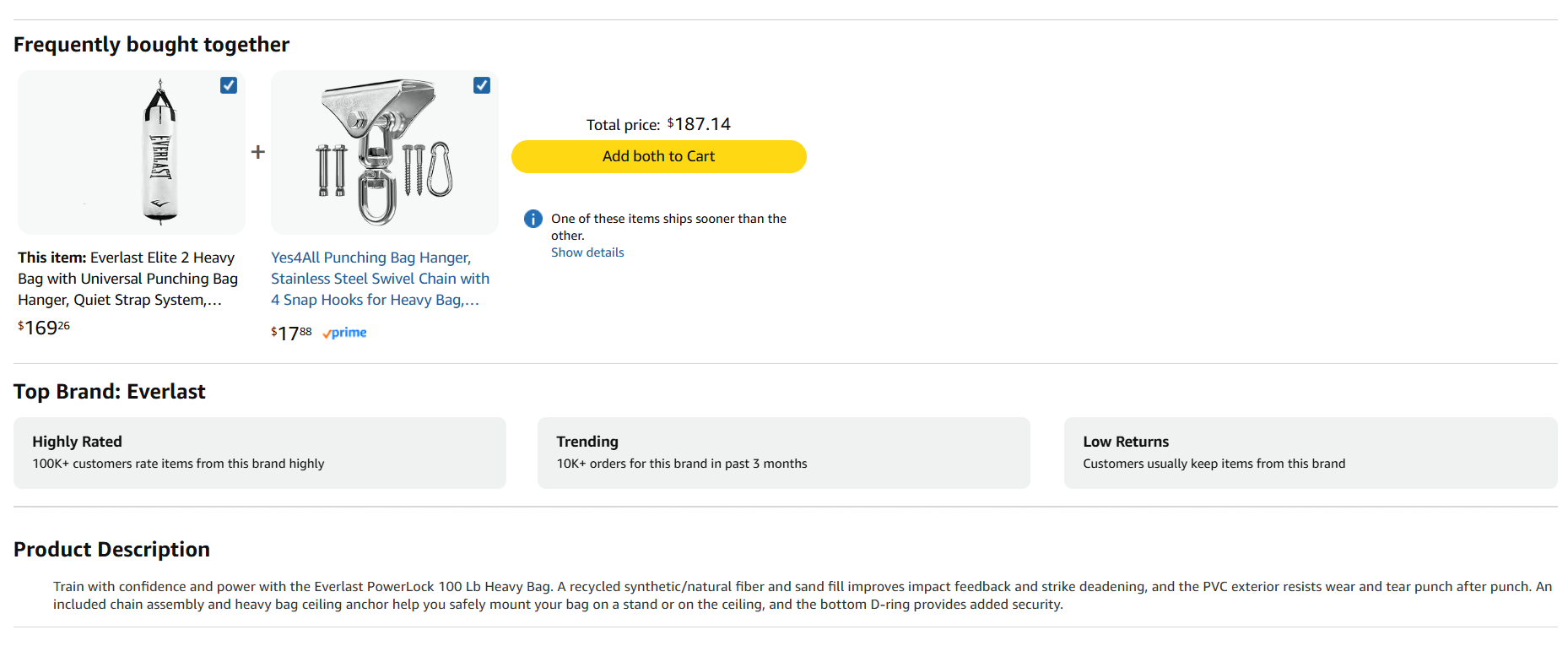Select the Trending brand card
Screen dimensions: 1568x646
[x=783, y=453]
